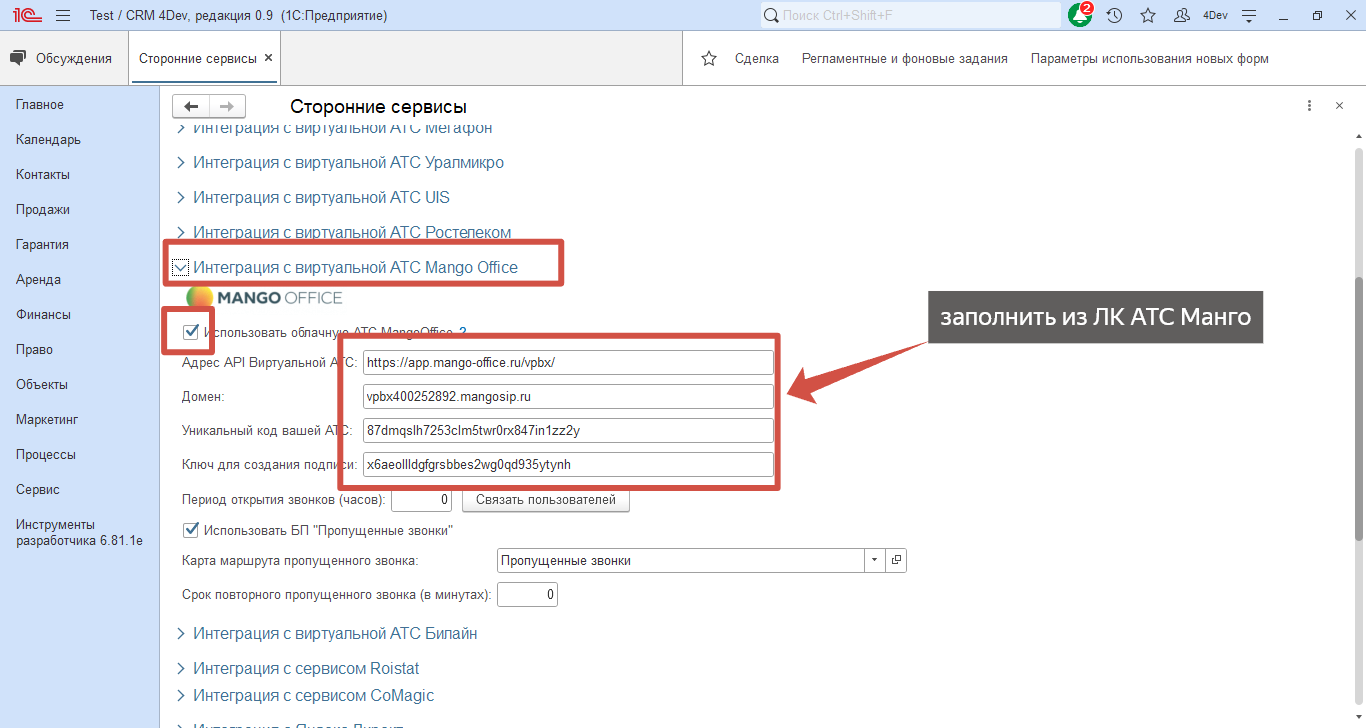The width and height of the screenshot is (1366, 728).
Task: Close the Сторонние сервисы tab
Action: 268,58
